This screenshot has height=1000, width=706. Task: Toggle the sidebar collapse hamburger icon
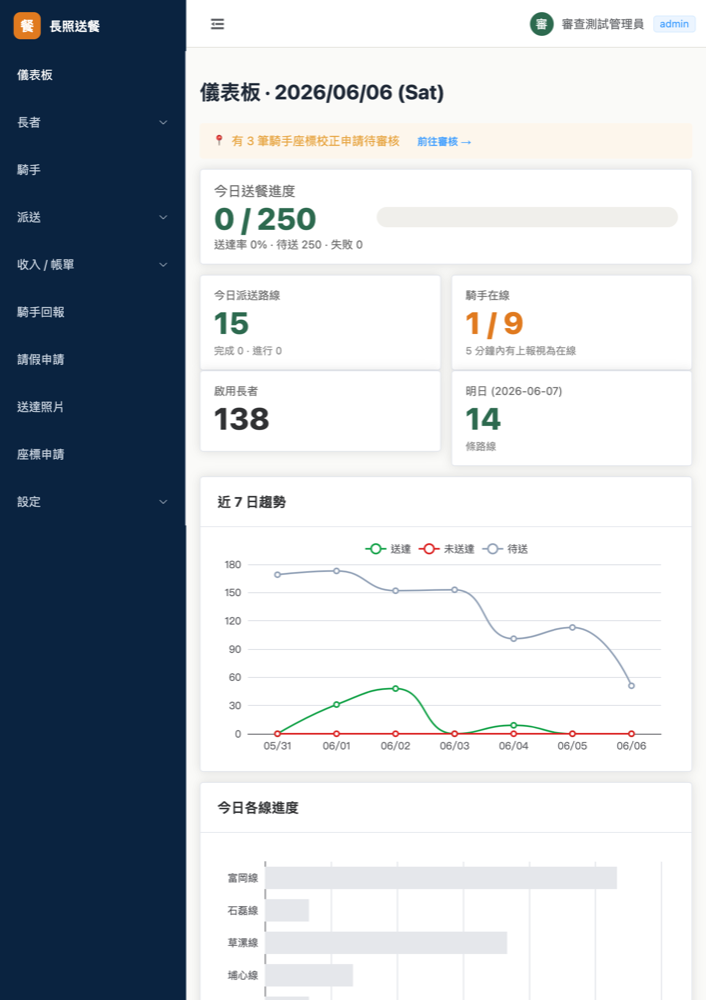[x=217, y=24]
